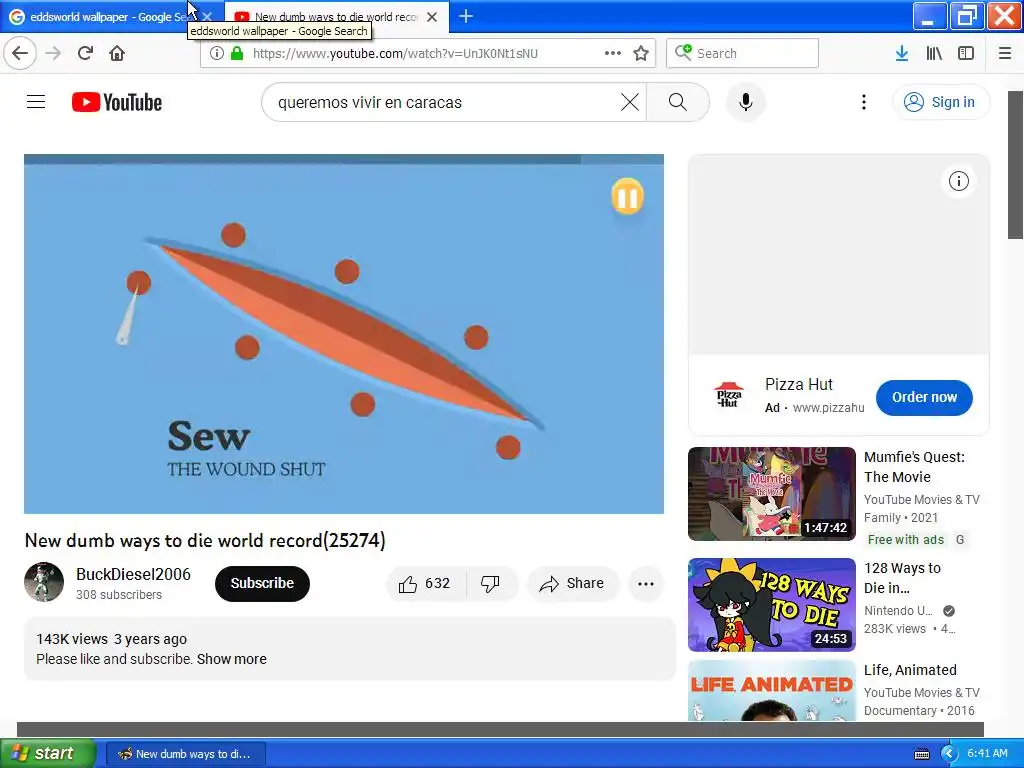Click the 143K views text
This screenshot has height=768, width=1024.
(x=72, y=639)
